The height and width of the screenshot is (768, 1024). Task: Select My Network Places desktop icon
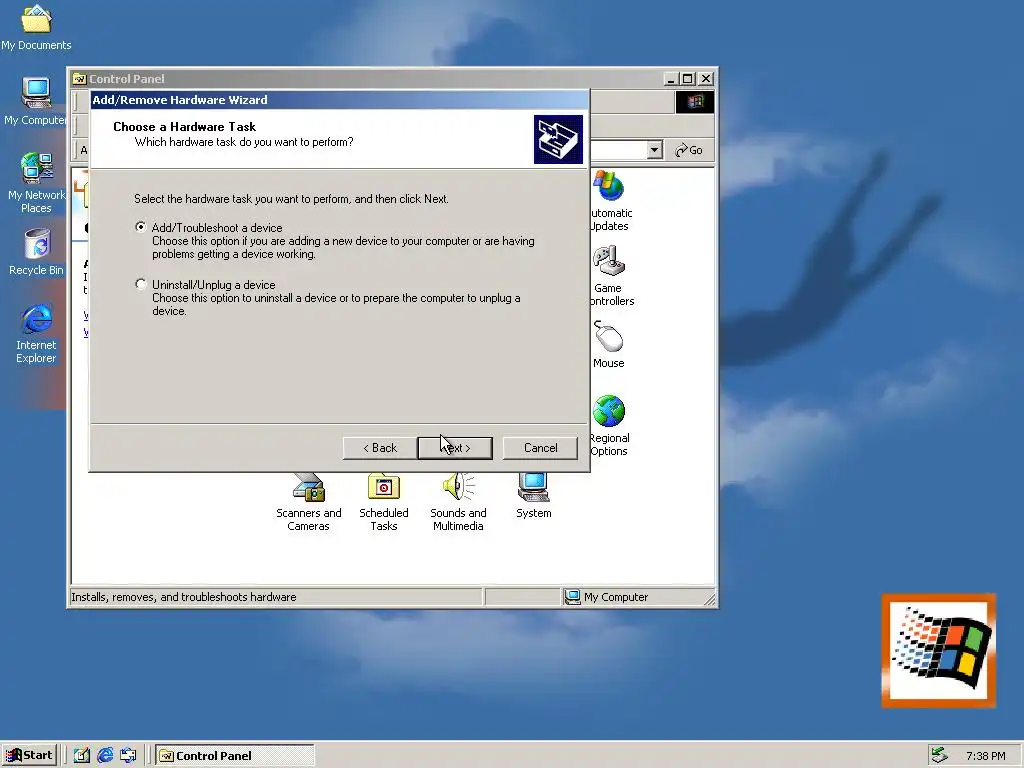pyautogui.click(x=36, y=183)
